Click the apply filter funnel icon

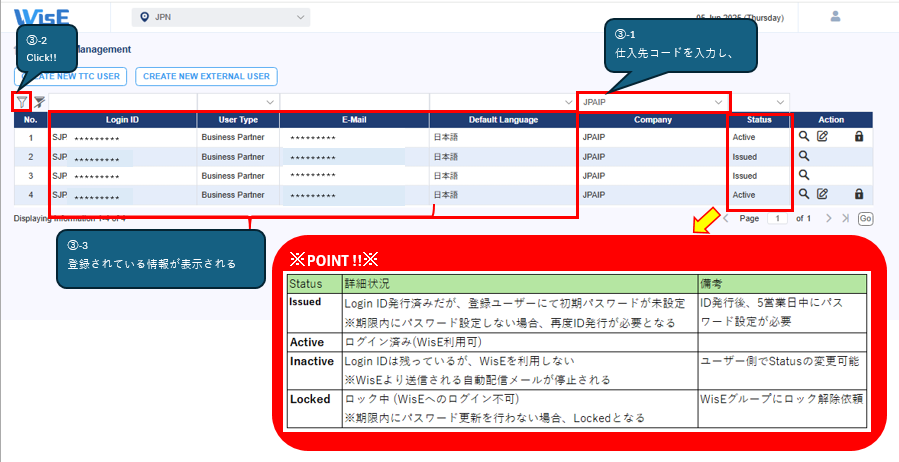click(x=22, y=102)
